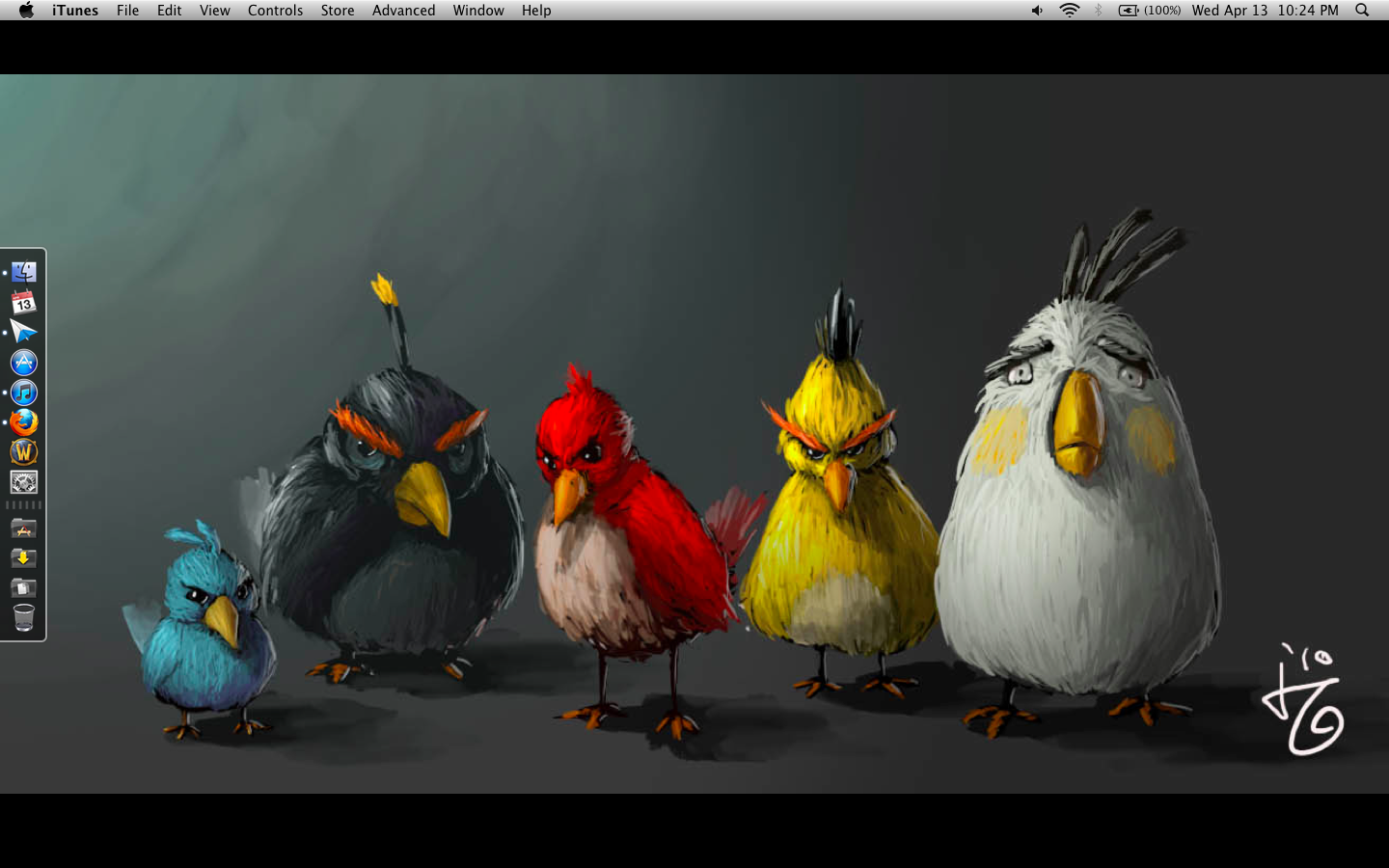This screenshot has height=868, width=1389.
Task: Open the Store menu
Action: pyautogui.click(x=338, y=11)
